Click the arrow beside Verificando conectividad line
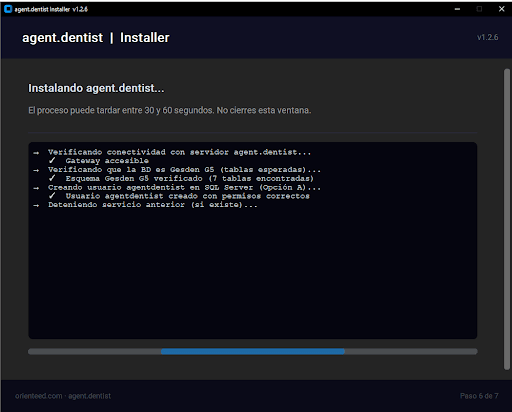 [x=36, y=153]
